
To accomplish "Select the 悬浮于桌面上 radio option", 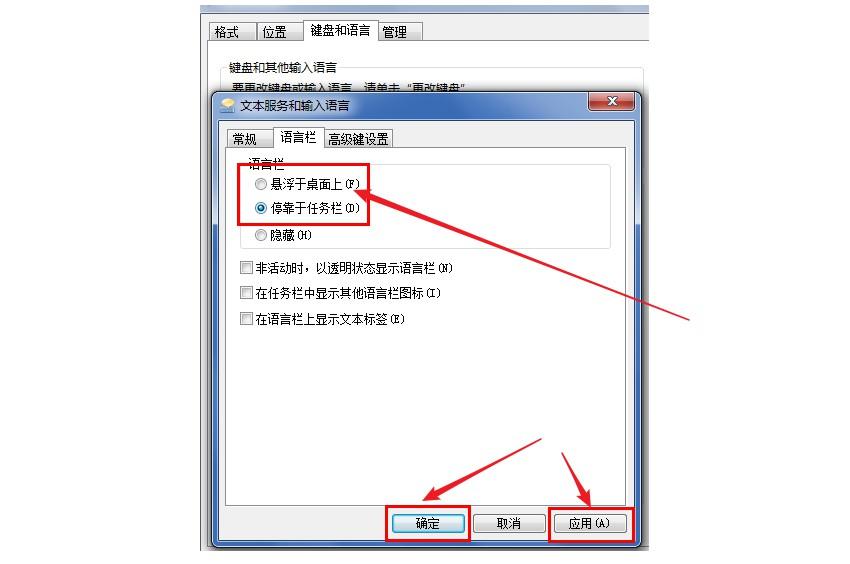I will coord(261,184).
